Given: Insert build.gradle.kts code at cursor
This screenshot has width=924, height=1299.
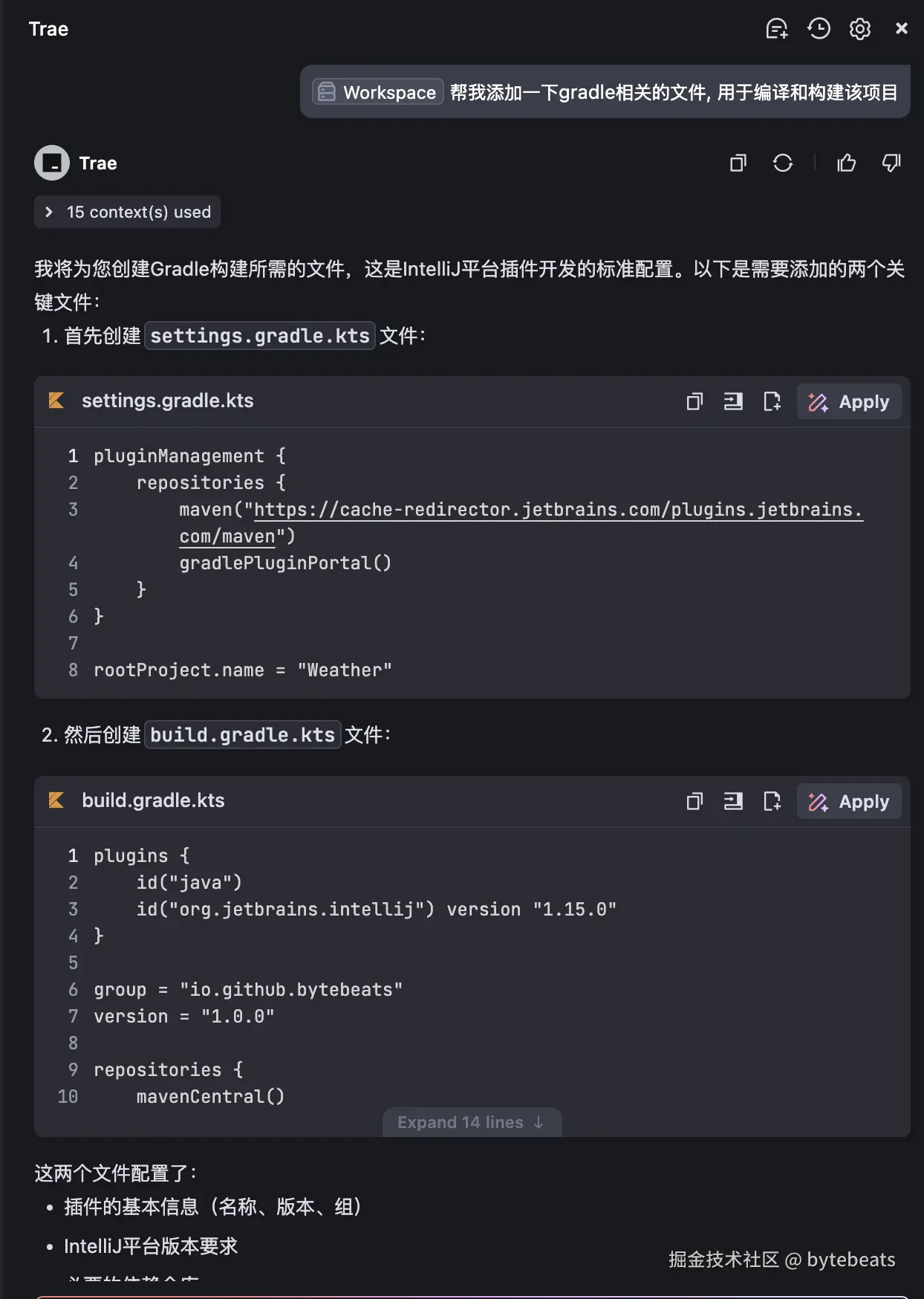Looking at the screenshot, I should [733, 801].
